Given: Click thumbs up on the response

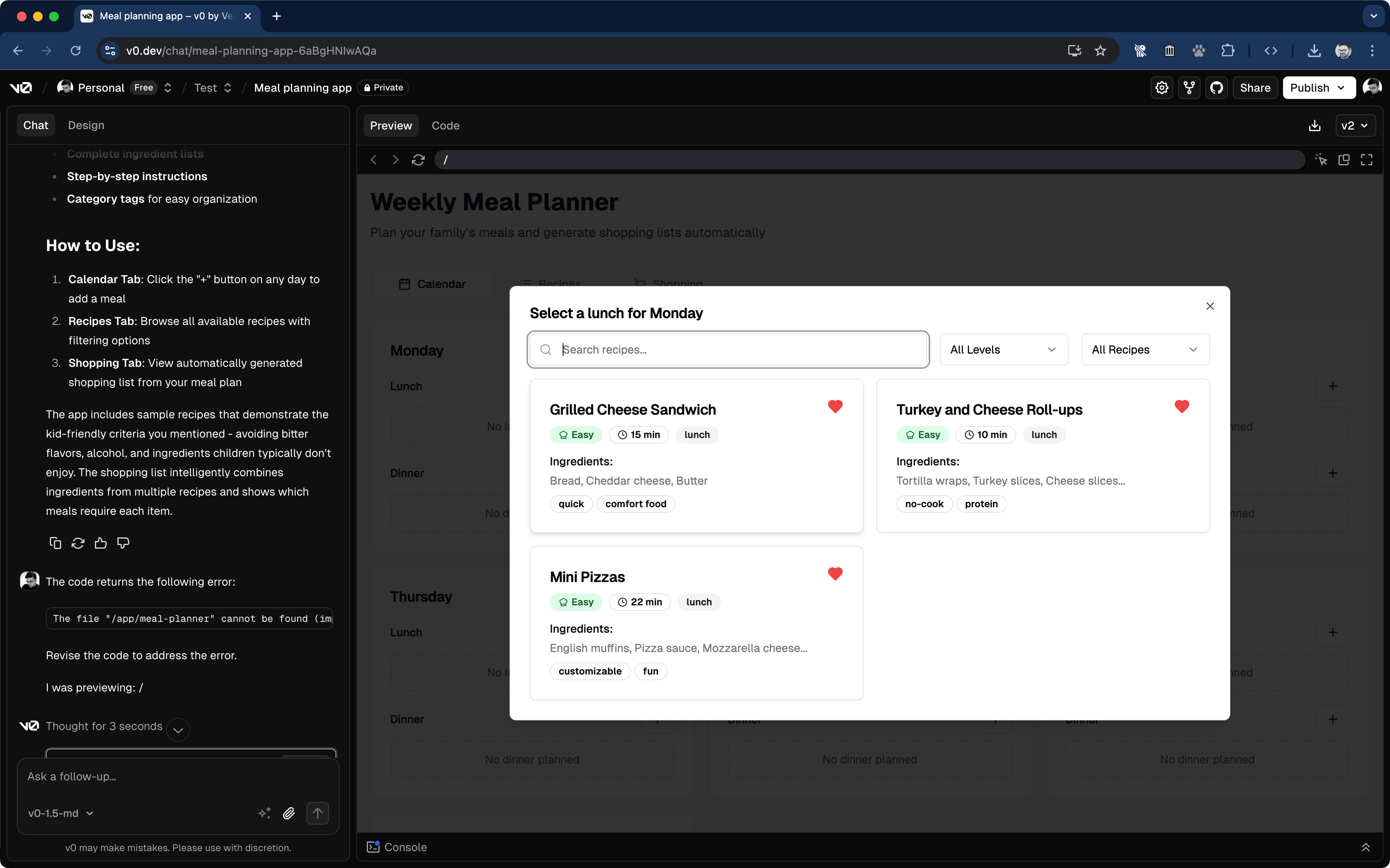Looking at the screenshot, I should click(x=101, y=543).
